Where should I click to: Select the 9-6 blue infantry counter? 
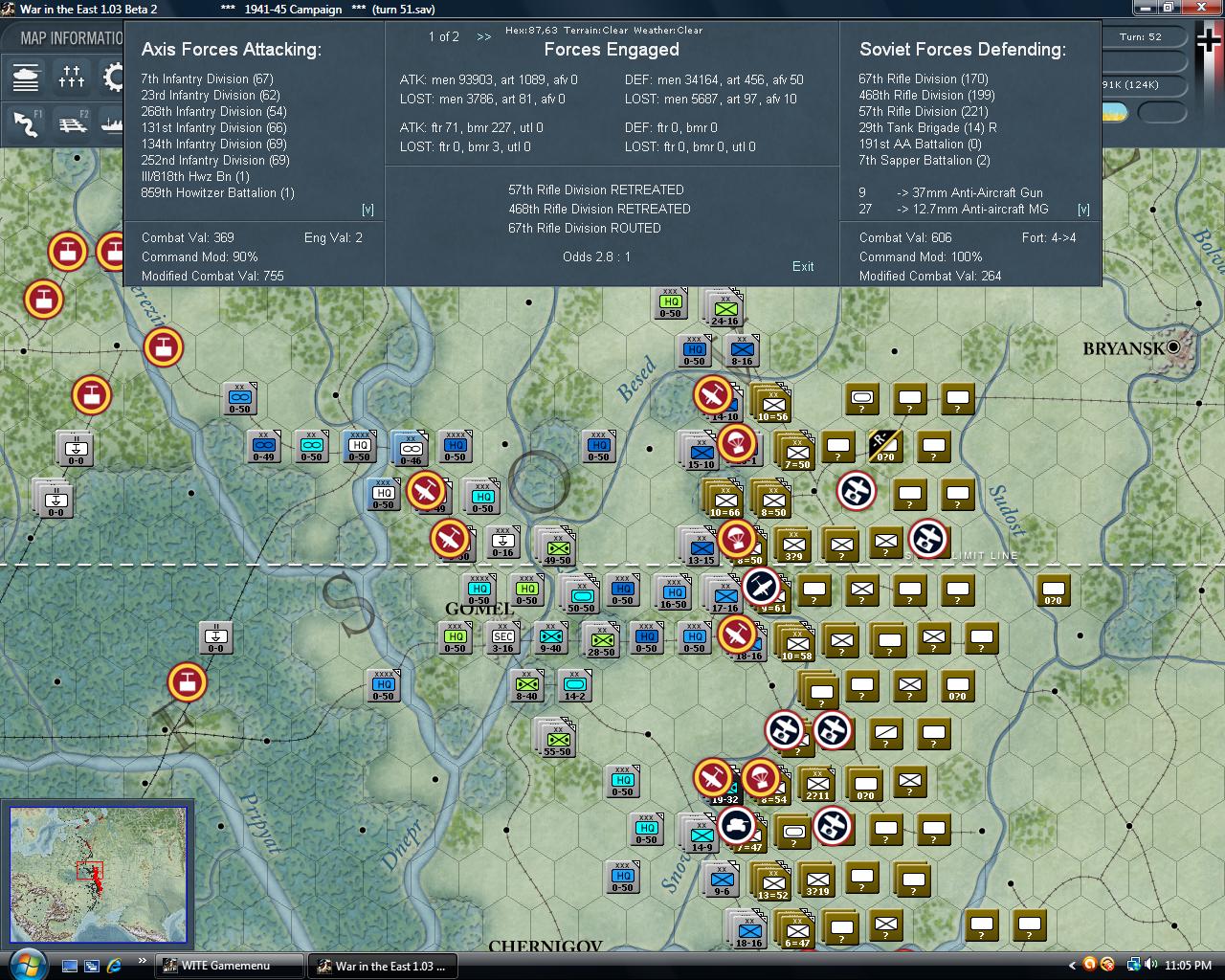tap(721, 879)
